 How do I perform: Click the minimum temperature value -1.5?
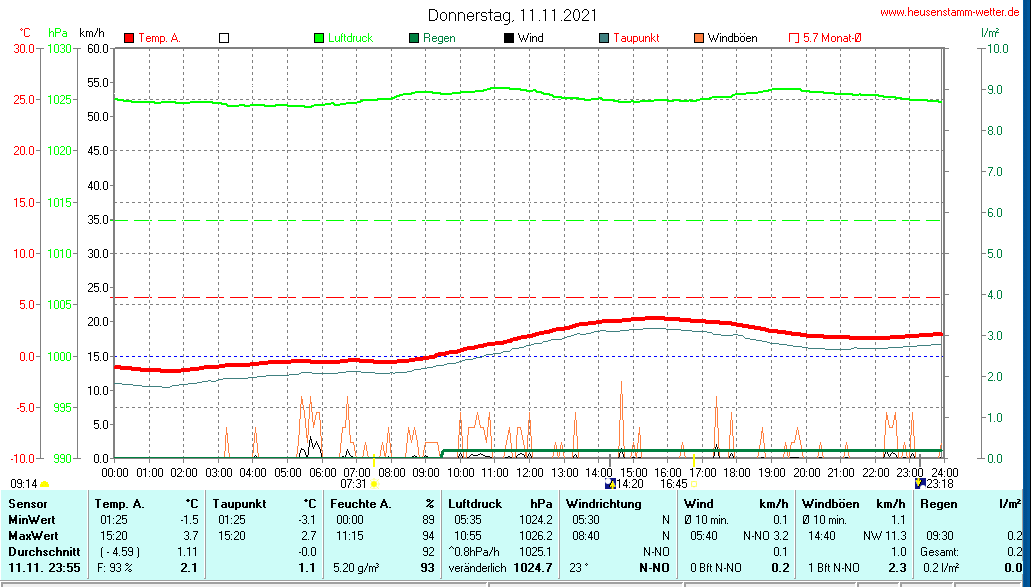point(189,520)
